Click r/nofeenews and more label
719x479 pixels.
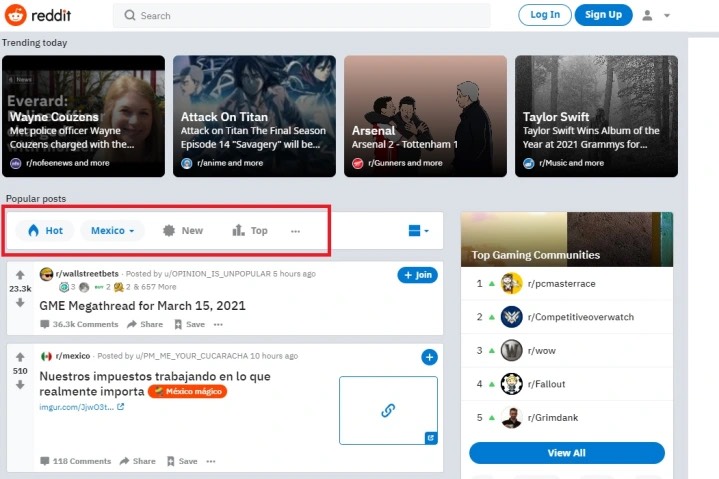point(68,163)
